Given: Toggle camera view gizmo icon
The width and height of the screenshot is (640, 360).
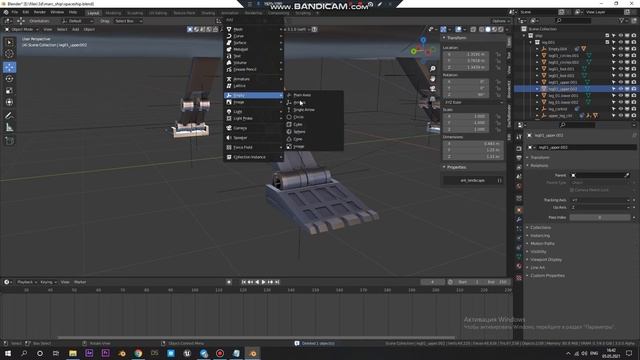Looking at the screenshot, I should click(x=433, y=89).
